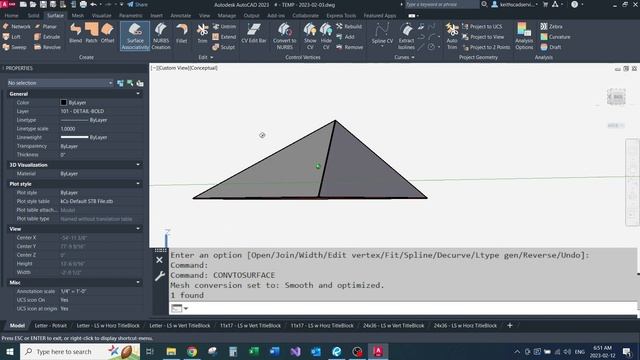Start the Revolve surface tool
Image resolution: width=640 pixels, height=360 pixels.
pos(47,47)
